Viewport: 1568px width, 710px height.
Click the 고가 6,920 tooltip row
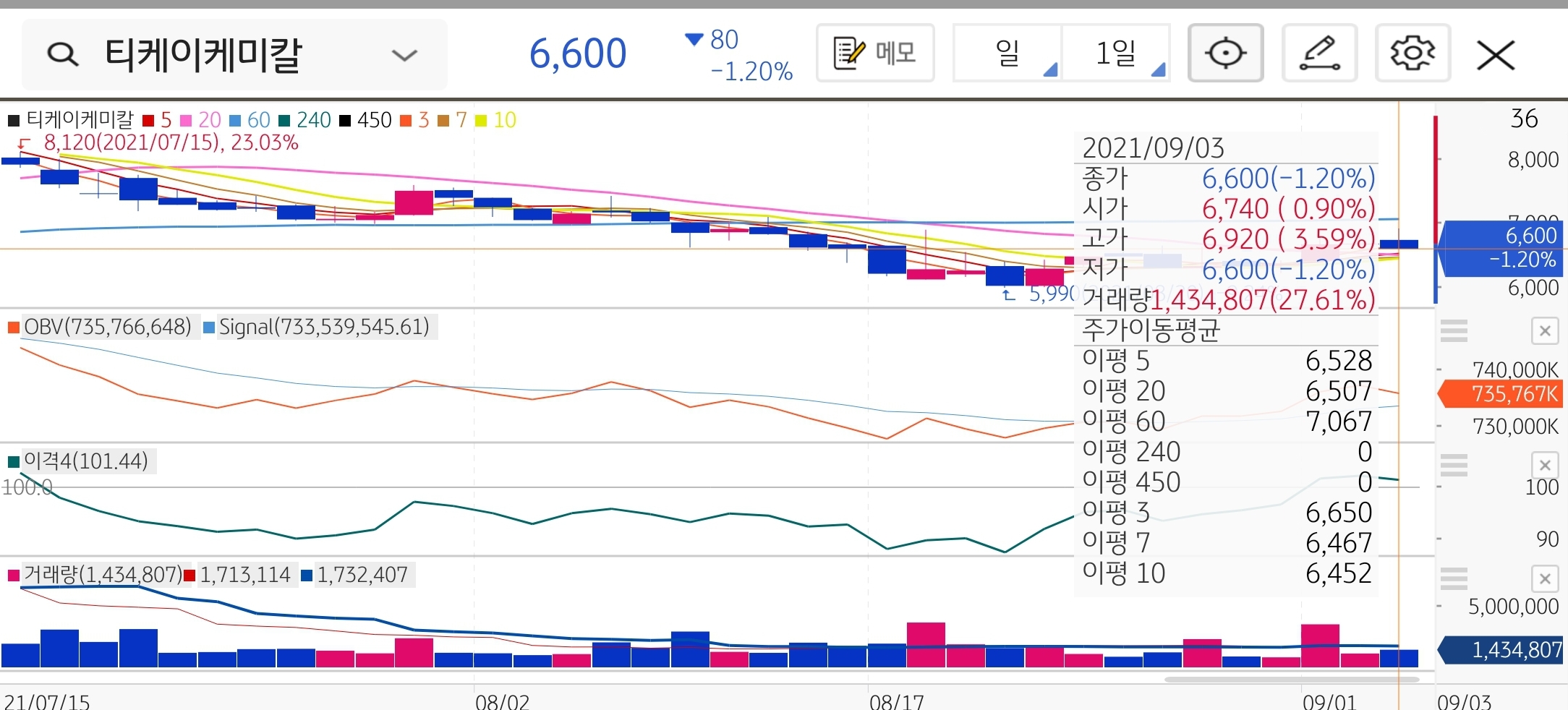pyautogui.click(x=1228, y=239)
